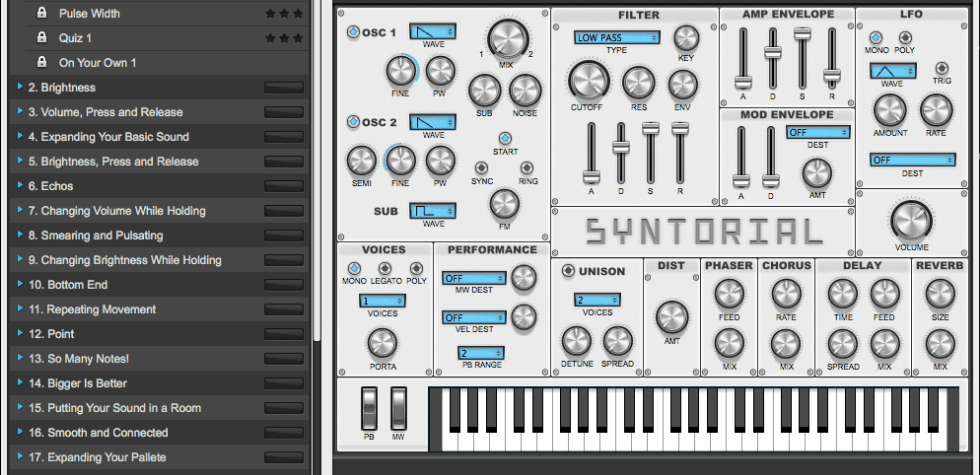Viewport: 980px width, 475px height.
Task: Select LFO MONO mode
Action: pyautogui.click(x=876, y=38)
